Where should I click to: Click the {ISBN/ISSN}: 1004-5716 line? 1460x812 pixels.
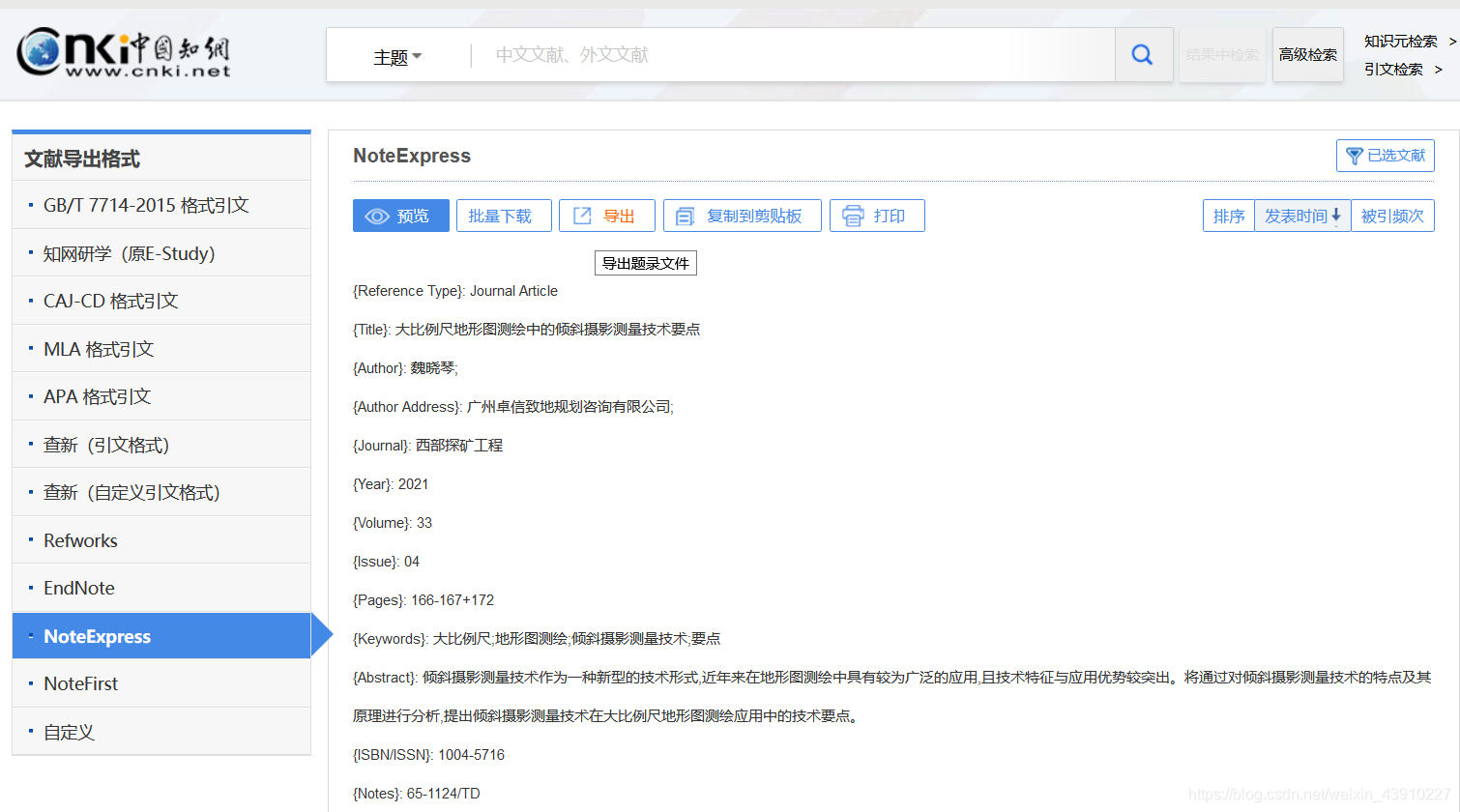[x=429, y=755]
